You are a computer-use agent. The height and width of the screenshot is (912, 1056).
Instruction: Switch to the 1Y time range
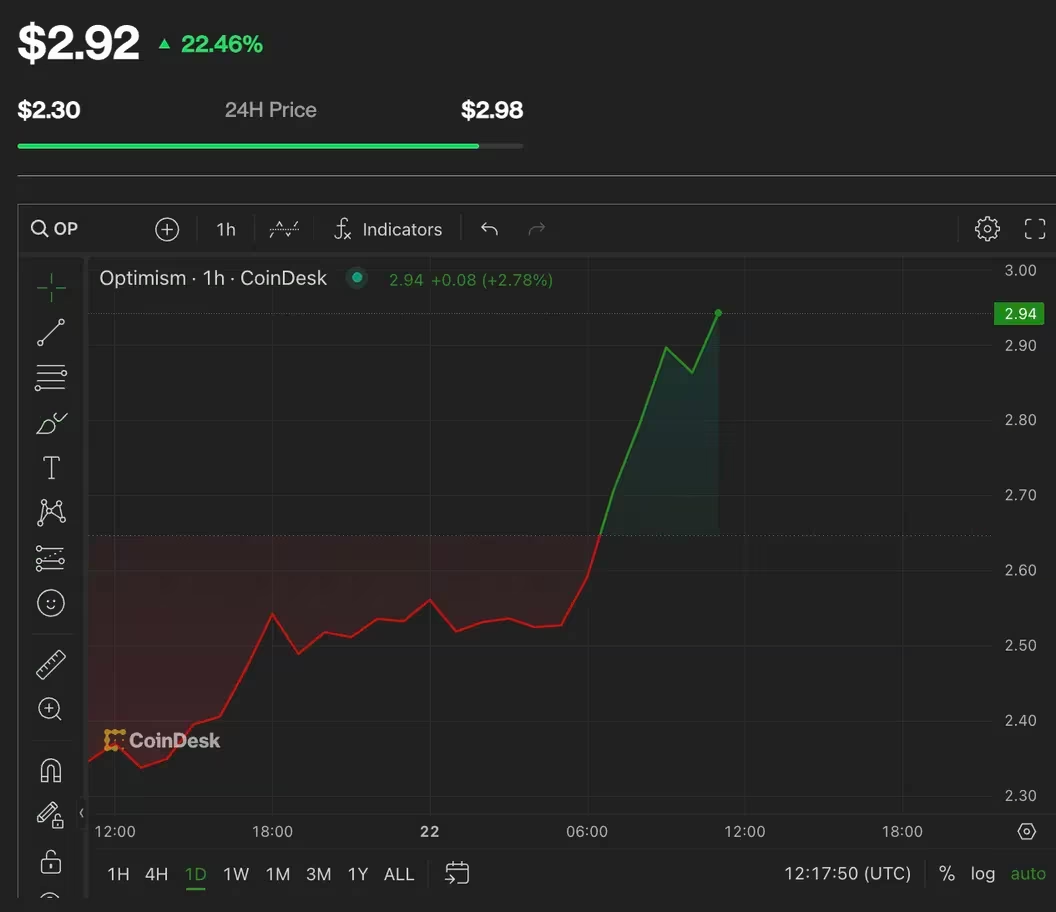358,875
